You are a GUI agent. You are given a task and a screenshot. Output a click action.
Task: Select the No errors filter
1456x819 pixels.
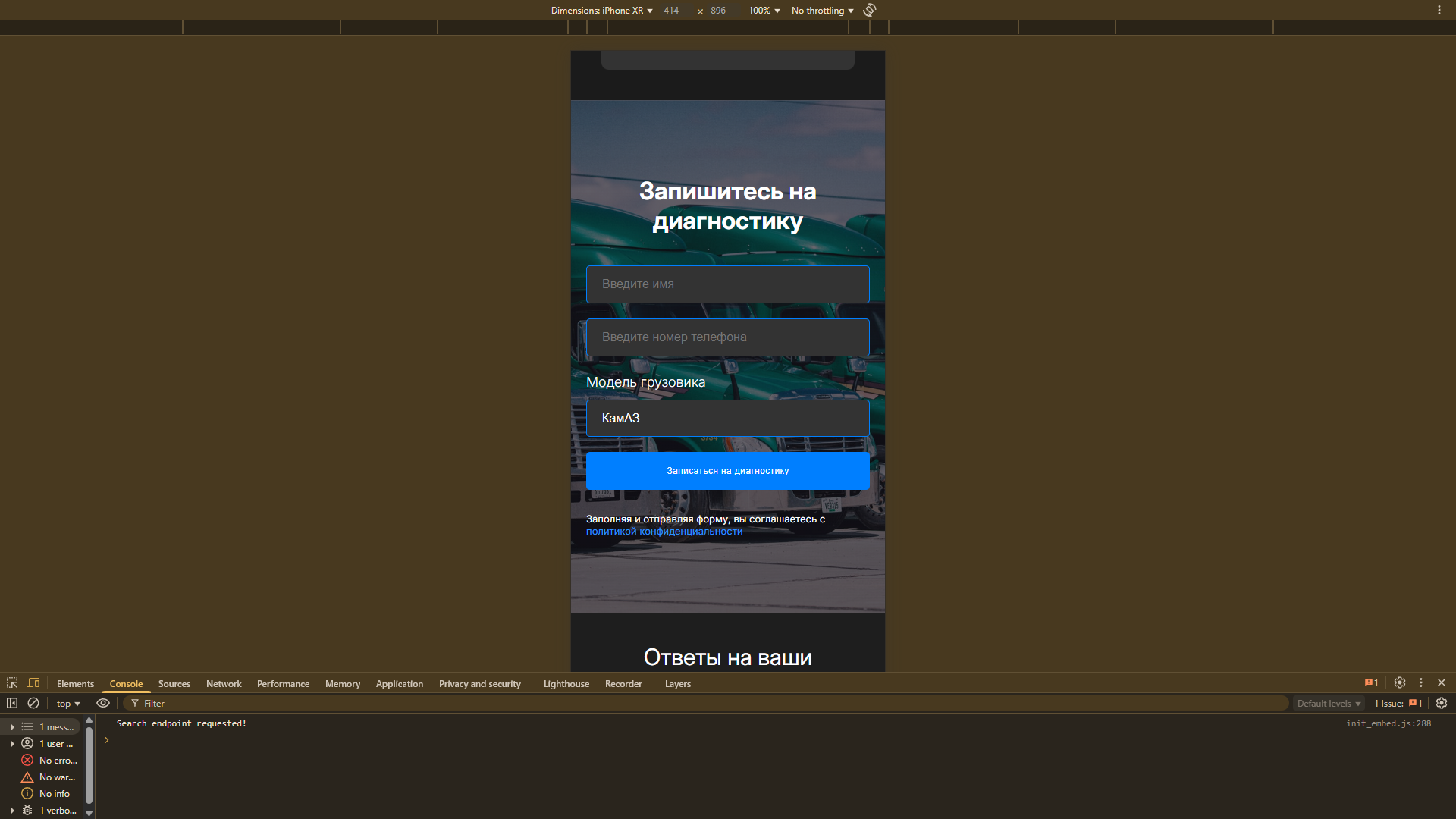tap(49, 761)
